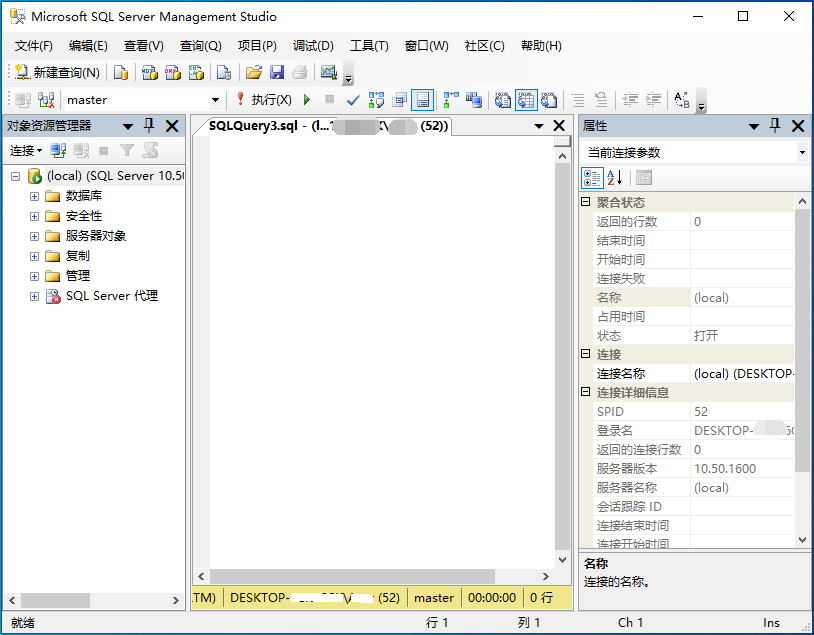Expand the 安全性 folder
This screenshot has height=635, width=814.
[x=34, y=216]
